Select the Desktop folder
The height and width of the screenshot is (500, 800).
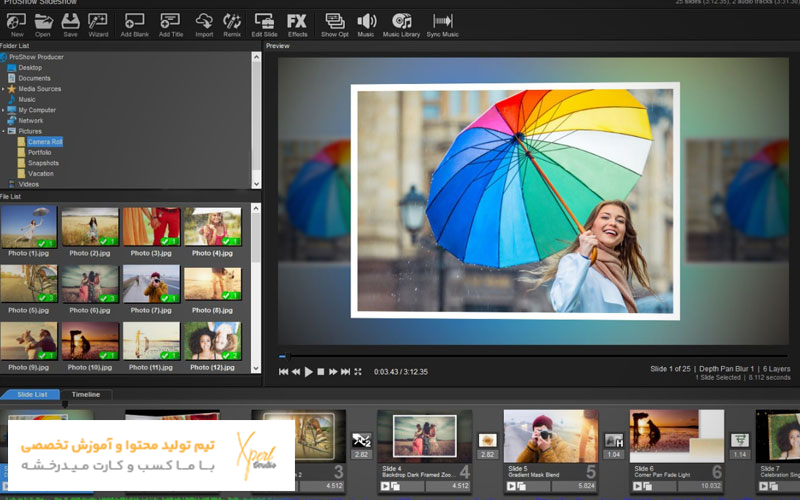tap(30, 67)
